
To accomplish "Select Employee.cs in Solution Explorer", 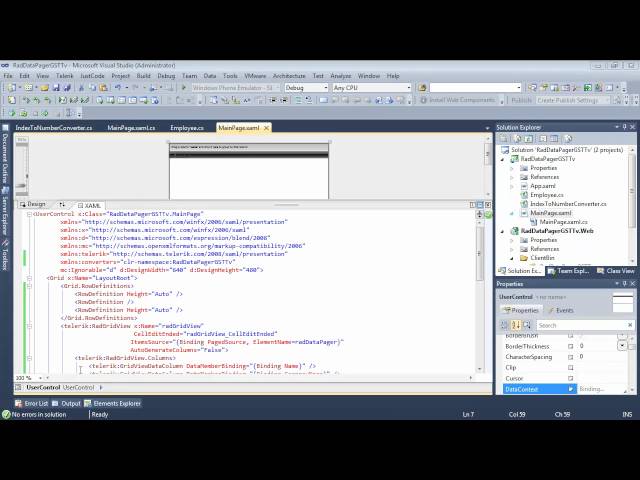I will pyautogui.click(x=547, y=195).
